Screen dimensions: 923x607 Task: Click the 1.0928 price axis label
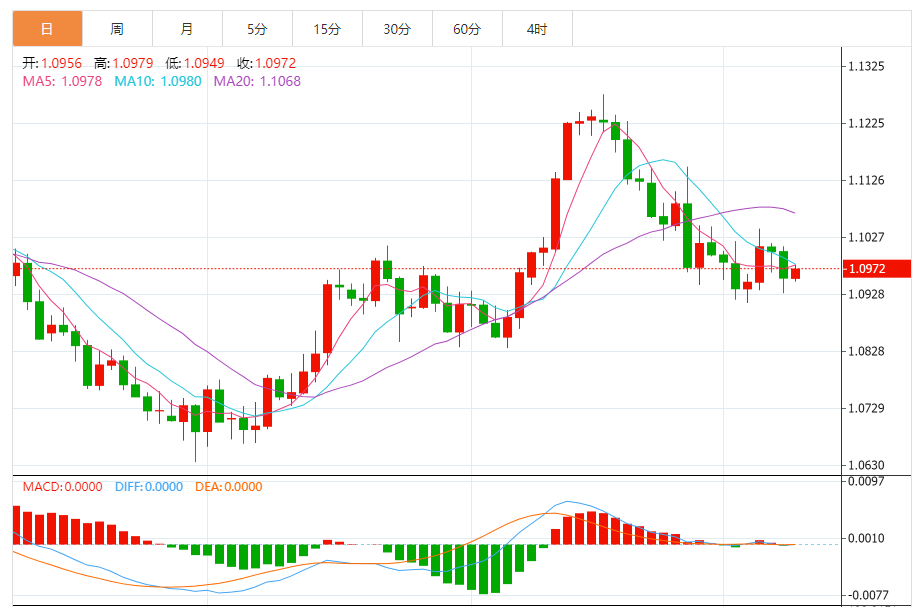[866, 294]
